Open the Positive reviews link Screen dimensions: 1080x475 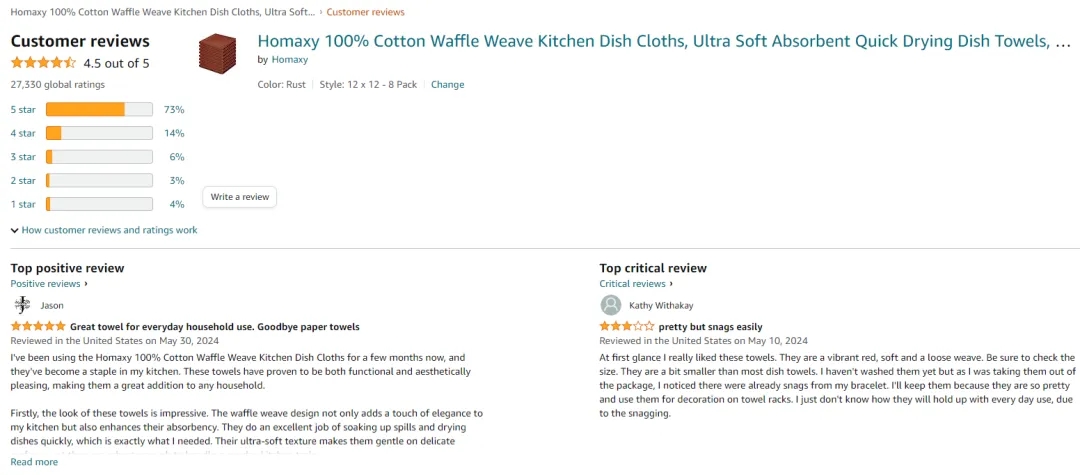tap(48, 284)
